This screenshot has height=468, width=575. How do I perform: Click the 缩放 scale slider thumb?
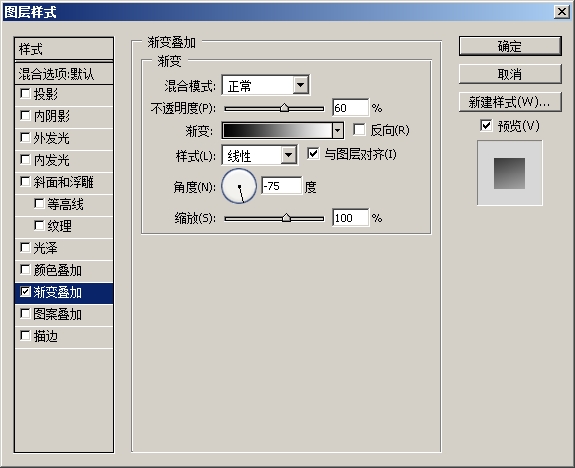pyautogui.click(x=286, y=218)
